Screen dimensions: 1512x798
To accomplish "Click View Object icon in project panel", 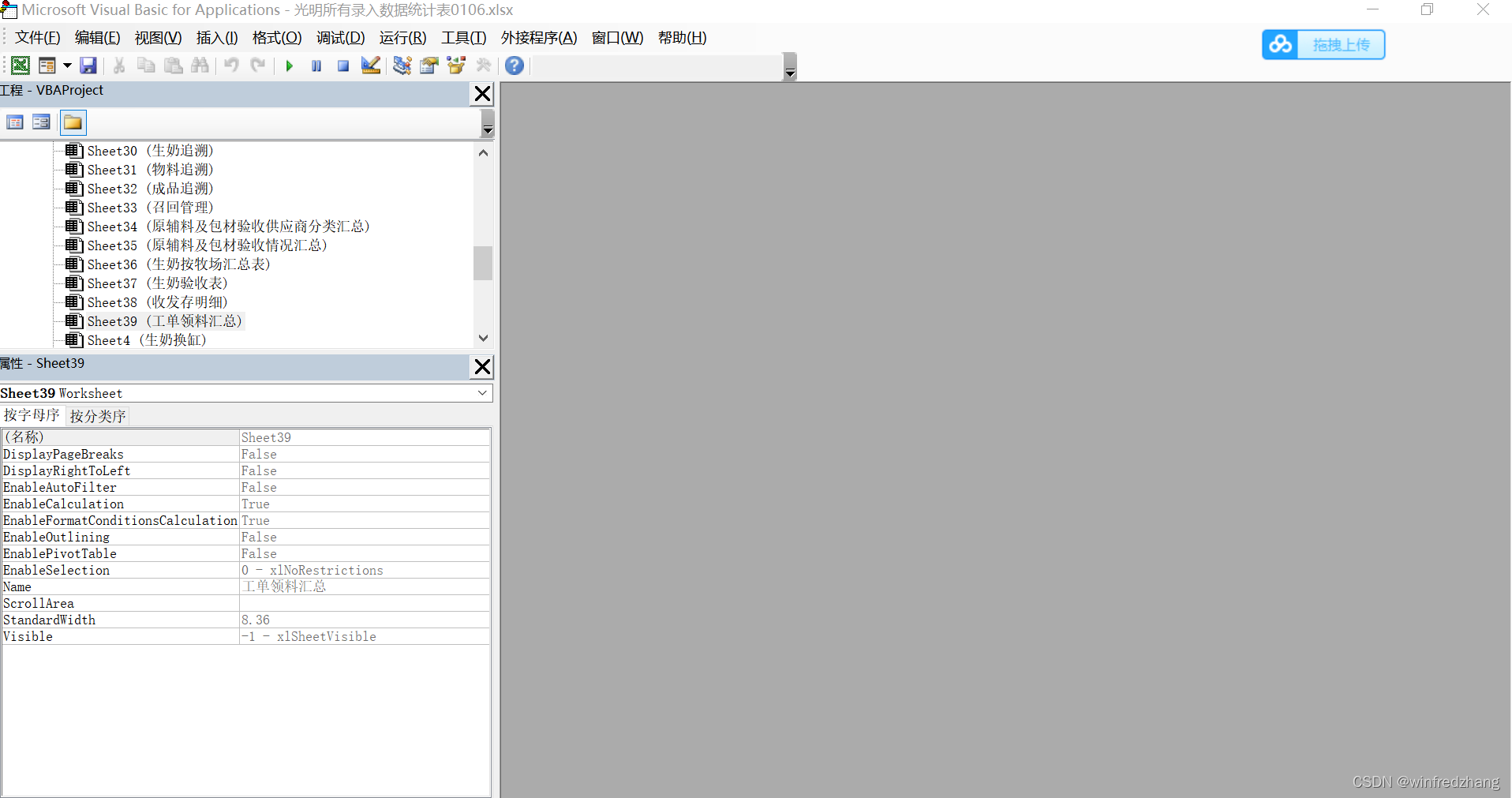I will [x=41, y=122].
